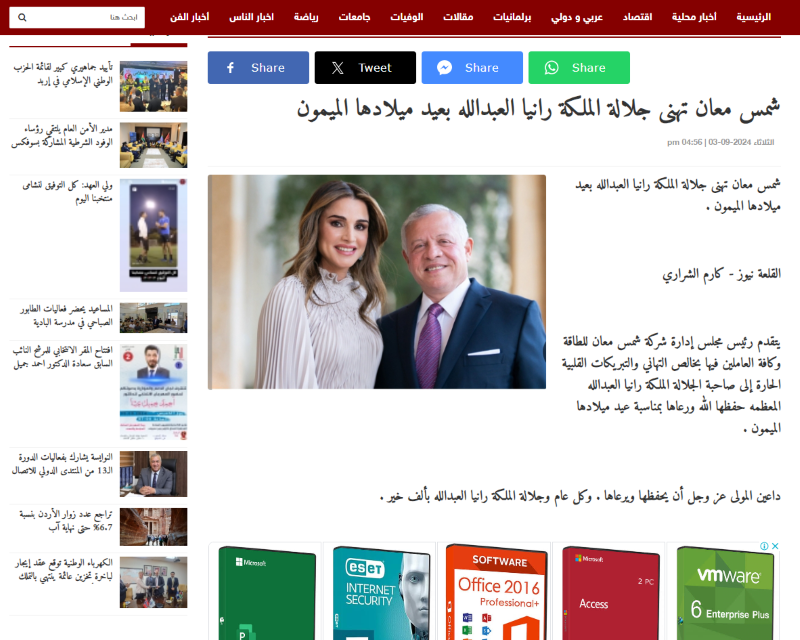
Task: Open the اخبار الناس menu item
Action: tap(251, 17)
